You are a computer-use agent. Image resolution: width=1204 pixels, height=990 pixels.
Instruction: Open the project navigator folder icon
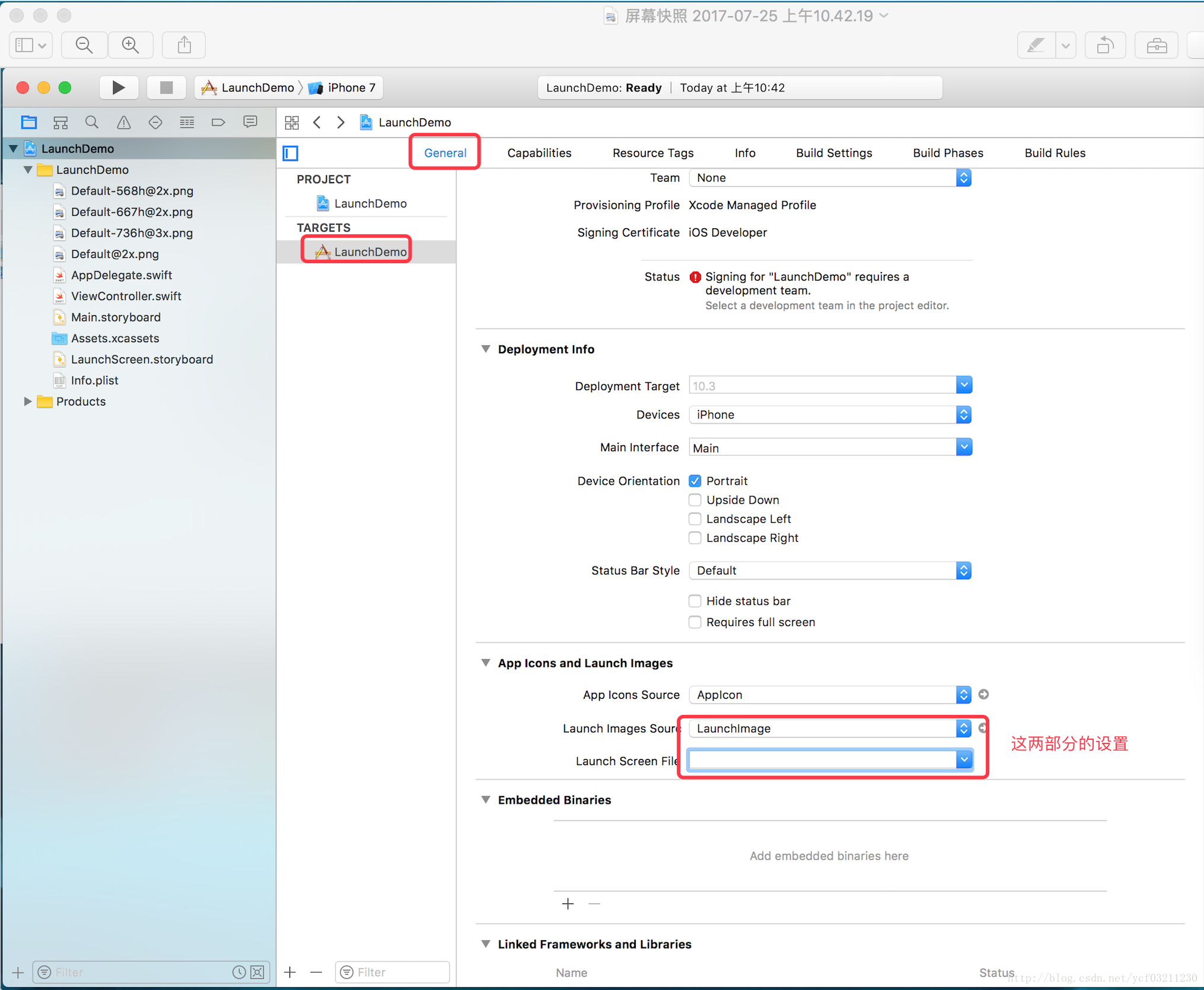(28, 123)
